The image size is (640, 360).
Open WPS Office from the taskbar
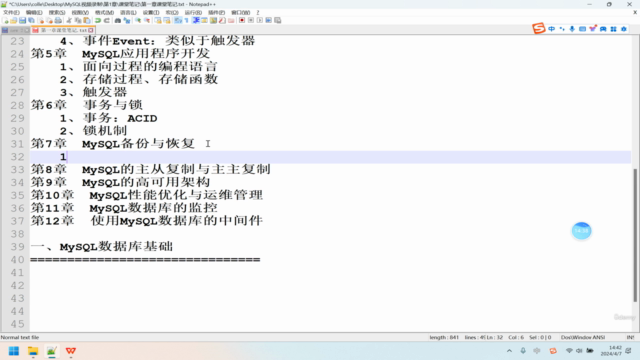(x=71, y=351)
